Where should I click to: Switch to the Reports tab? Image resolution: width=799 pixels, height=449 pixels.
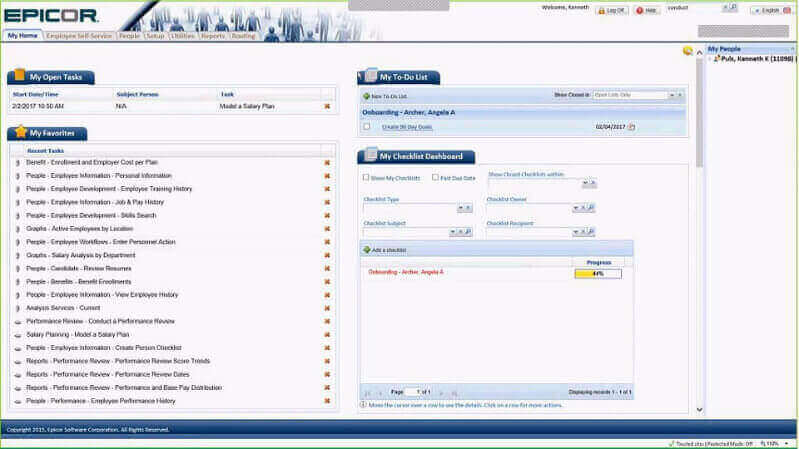tap(213, 36)
